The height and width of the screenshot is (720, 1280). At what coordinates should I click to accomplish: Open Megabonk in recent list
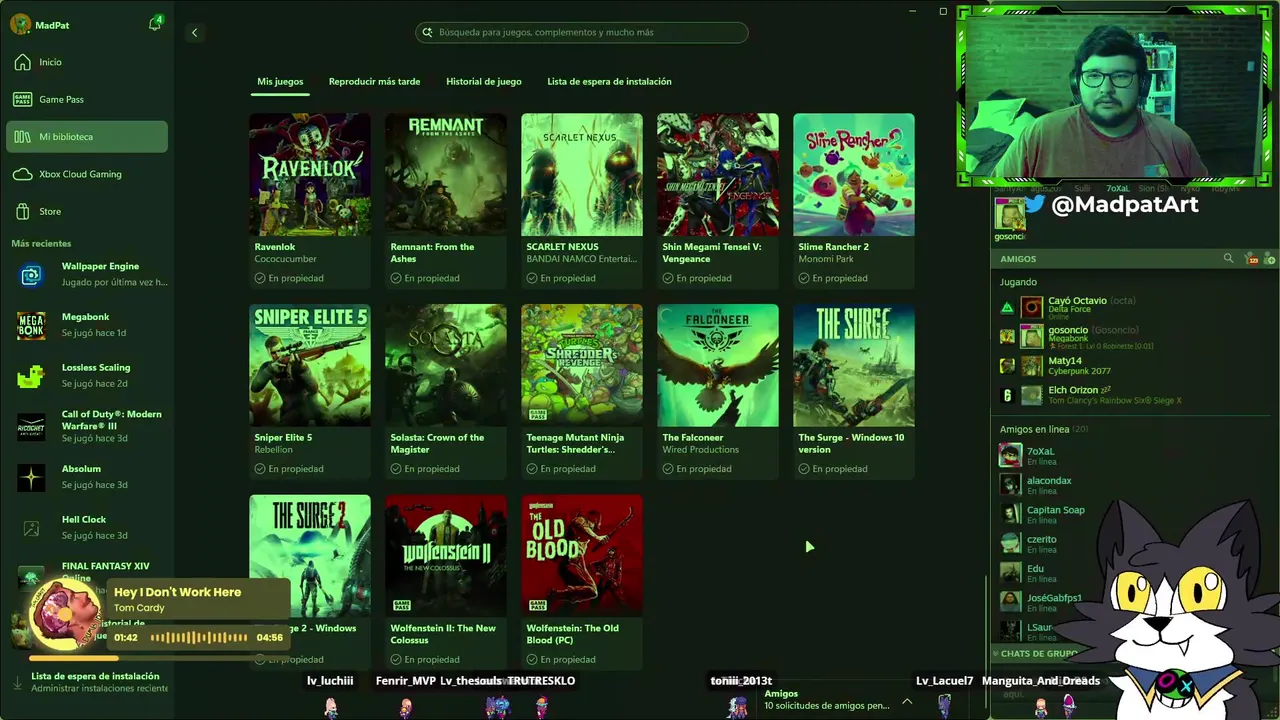[87, 325]
